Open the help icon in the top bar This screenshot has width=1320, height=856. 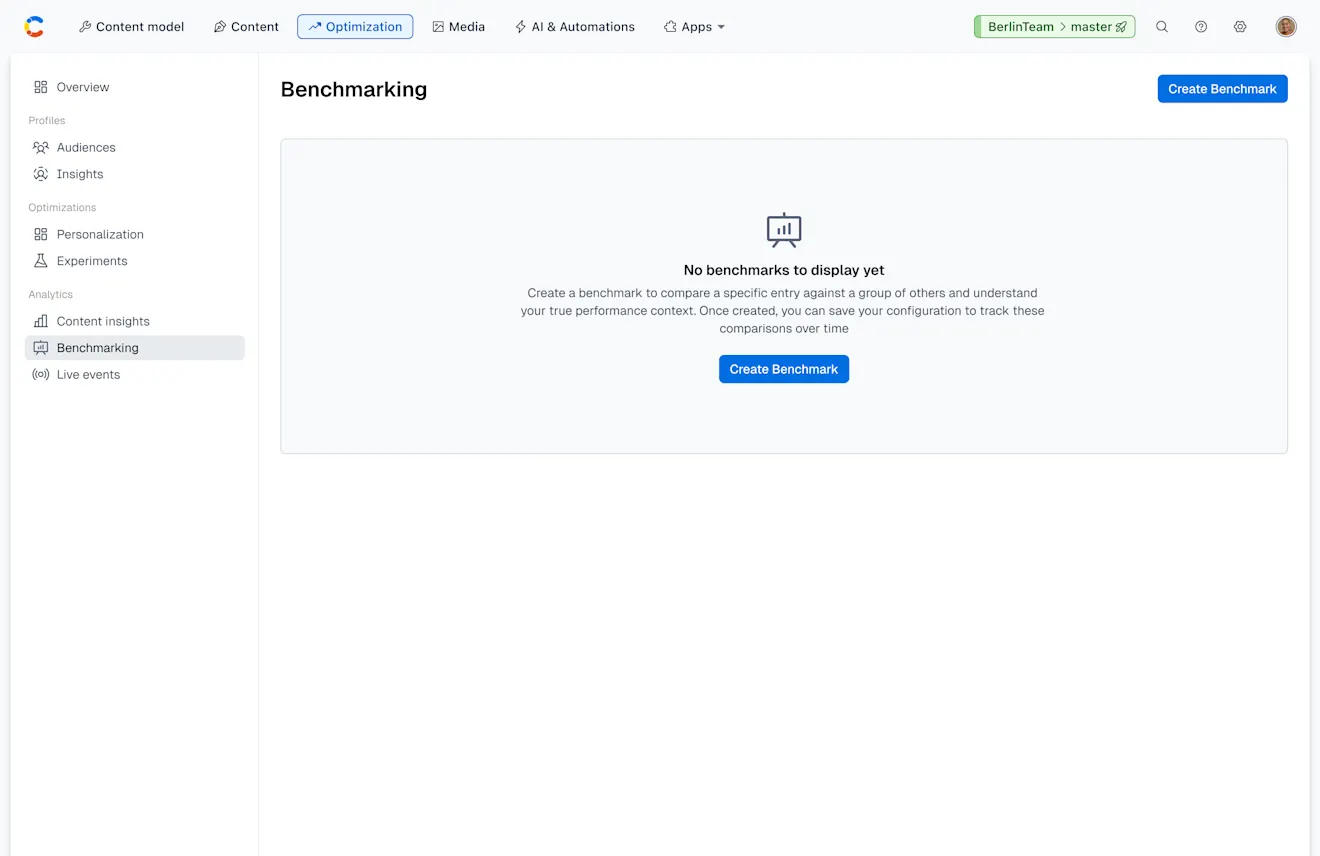1200,26
